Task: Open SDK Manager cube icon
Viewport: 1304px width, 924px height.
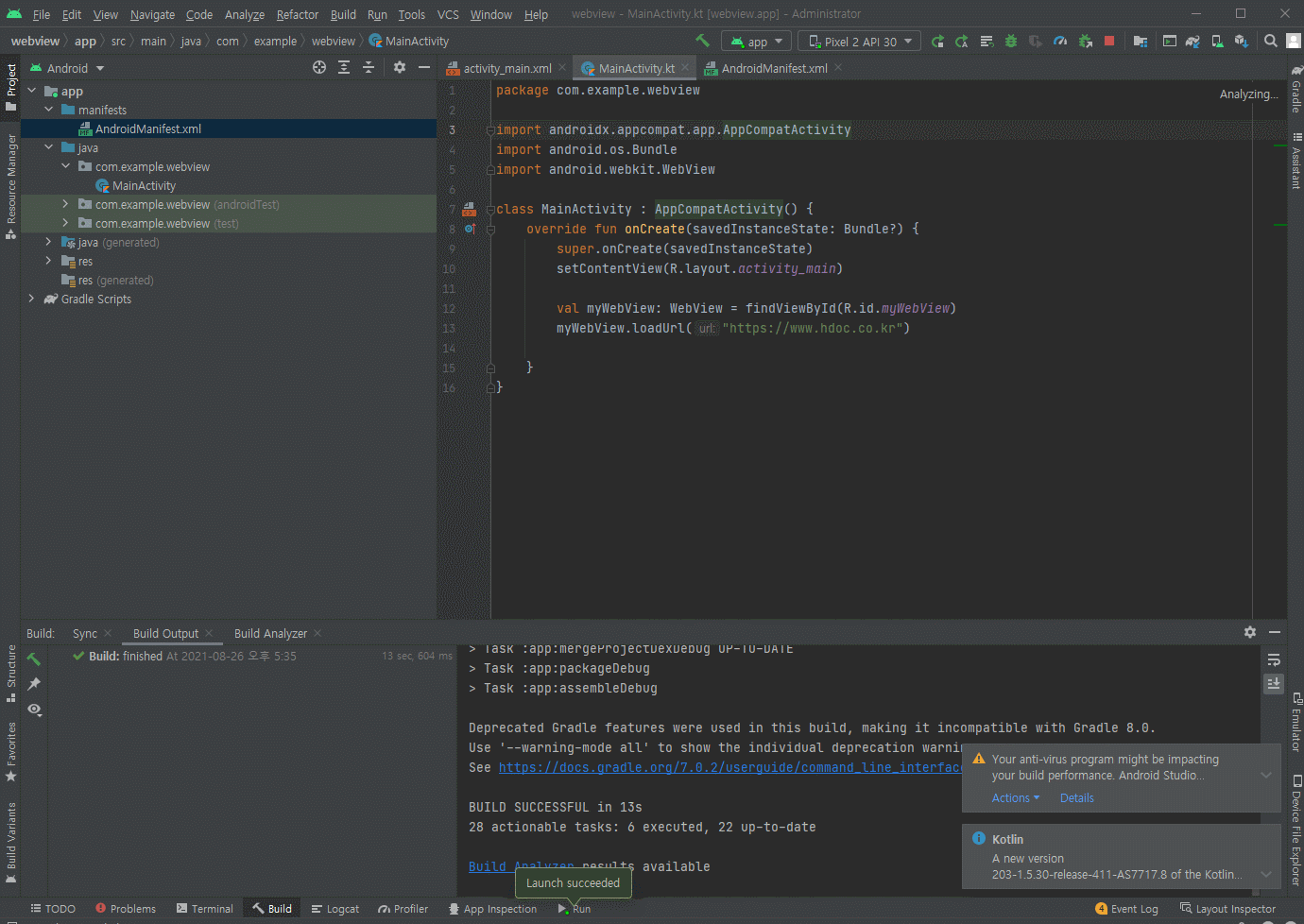Action: click(1242, 42)
